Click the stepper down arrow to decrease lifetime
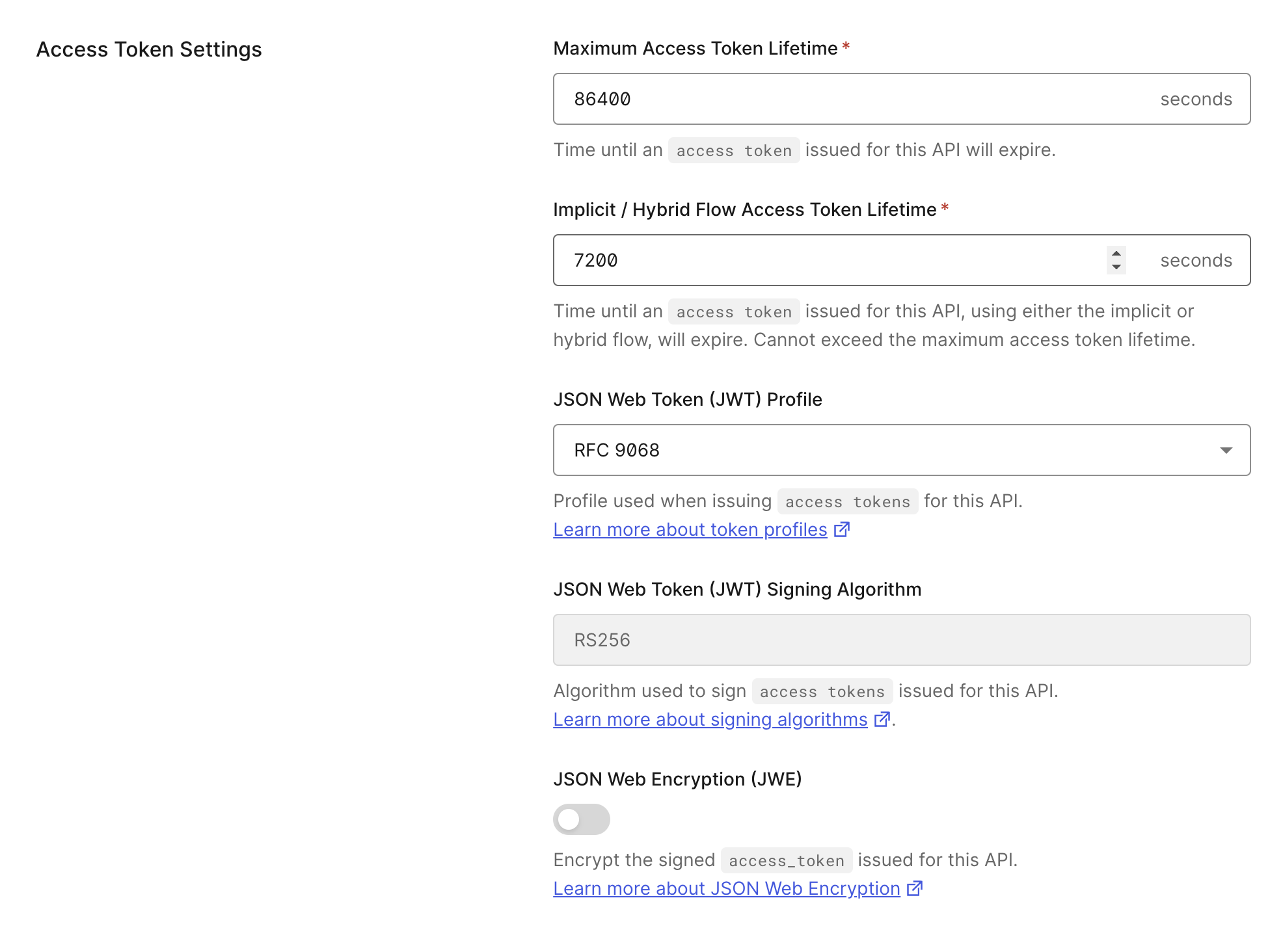 coord(1115,266)
